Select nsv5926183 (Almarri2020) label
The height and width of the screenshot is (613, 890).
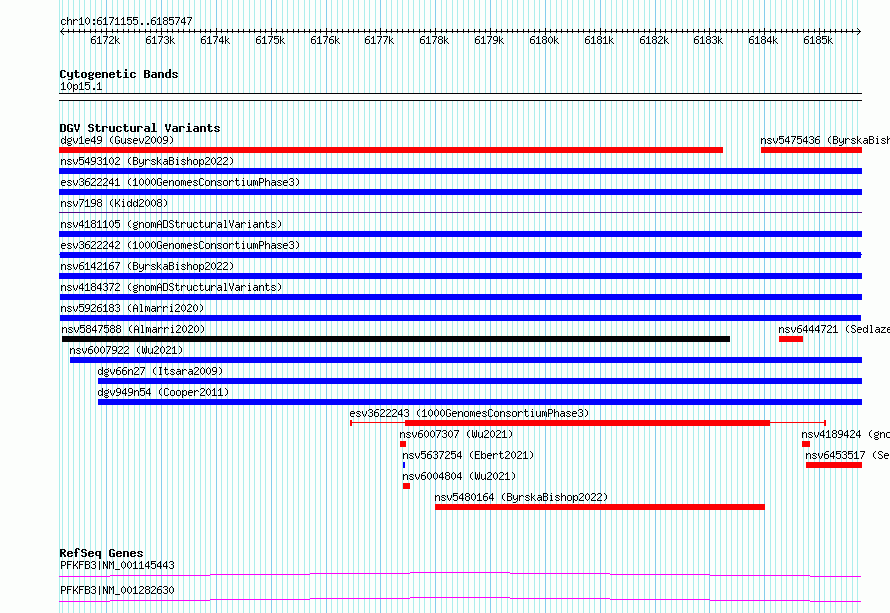pos(132,308)
